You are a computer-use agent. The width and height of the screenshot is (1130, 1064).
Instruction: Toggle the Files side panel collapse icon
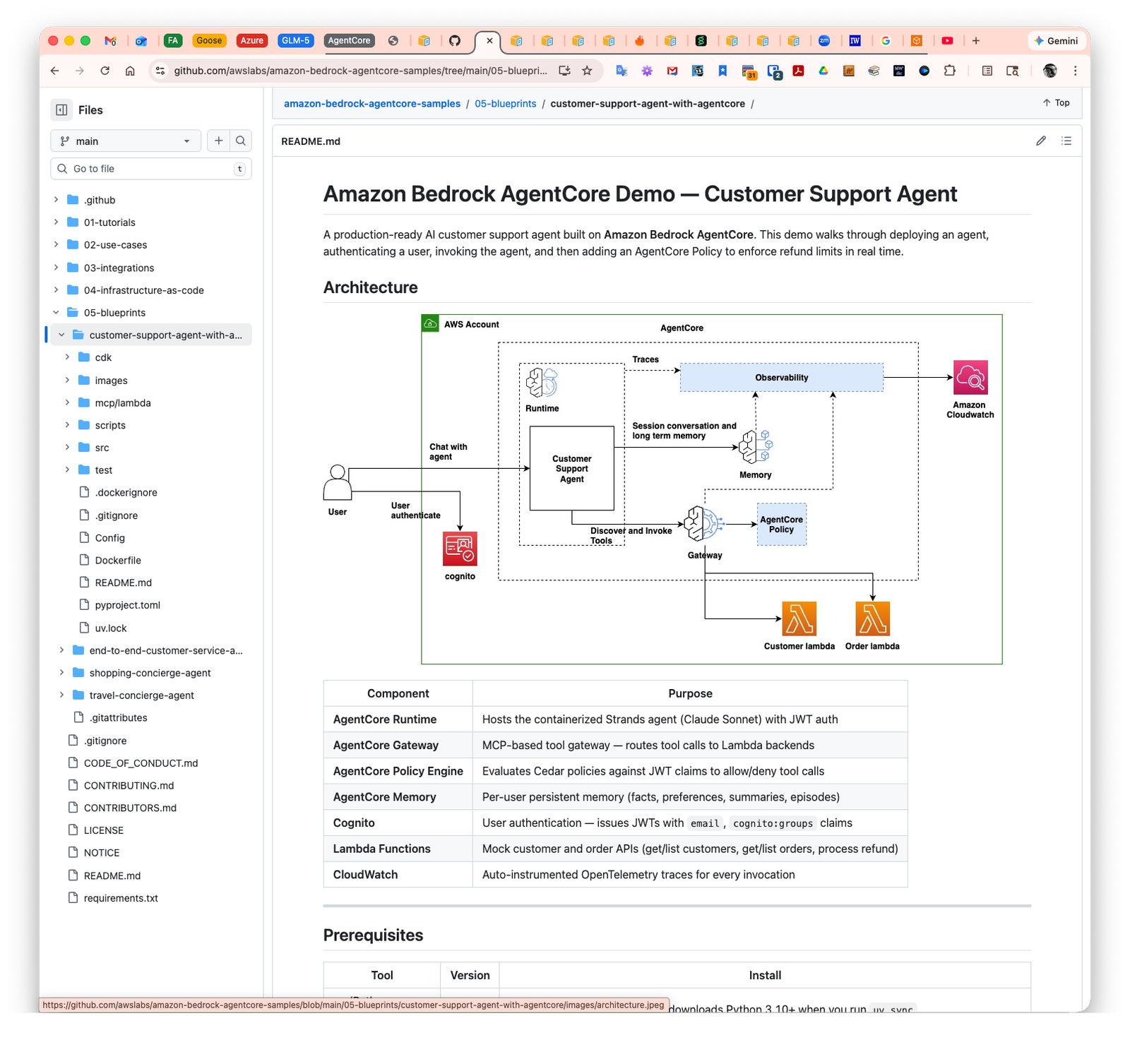(x=61, y=109)
